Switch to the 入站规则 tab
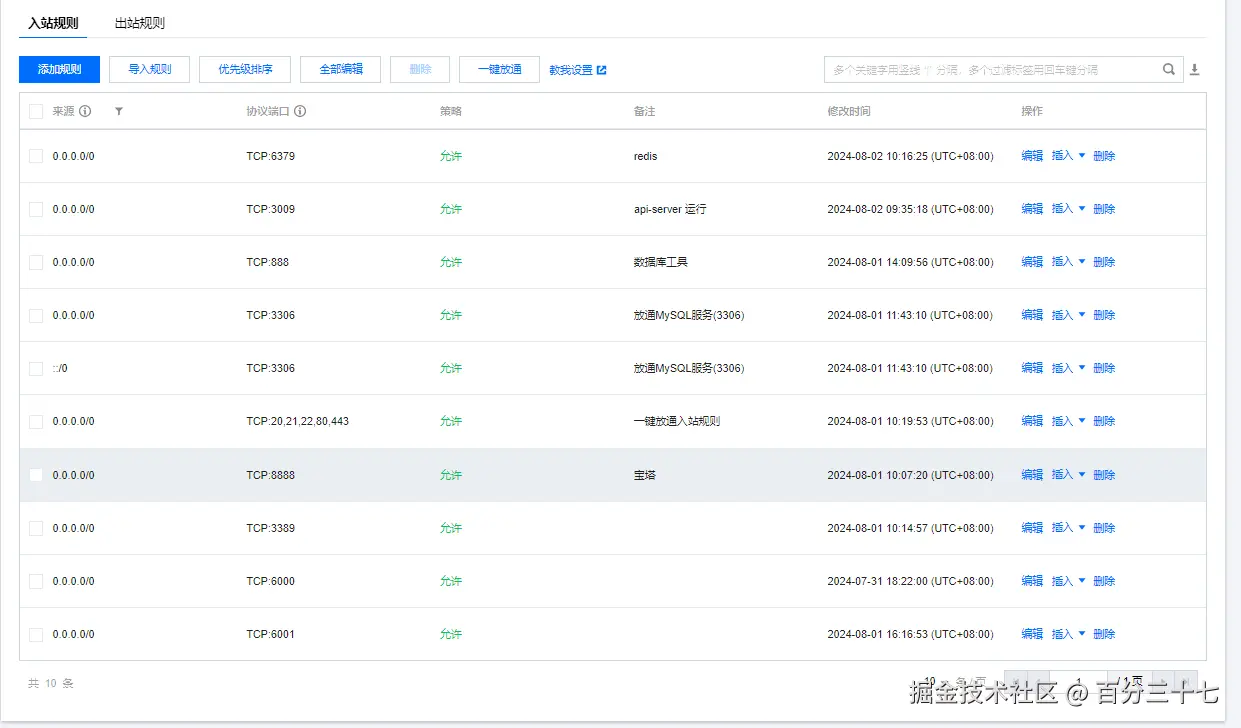The width and height of the screenshot is (1241, 728). point(53,23)
